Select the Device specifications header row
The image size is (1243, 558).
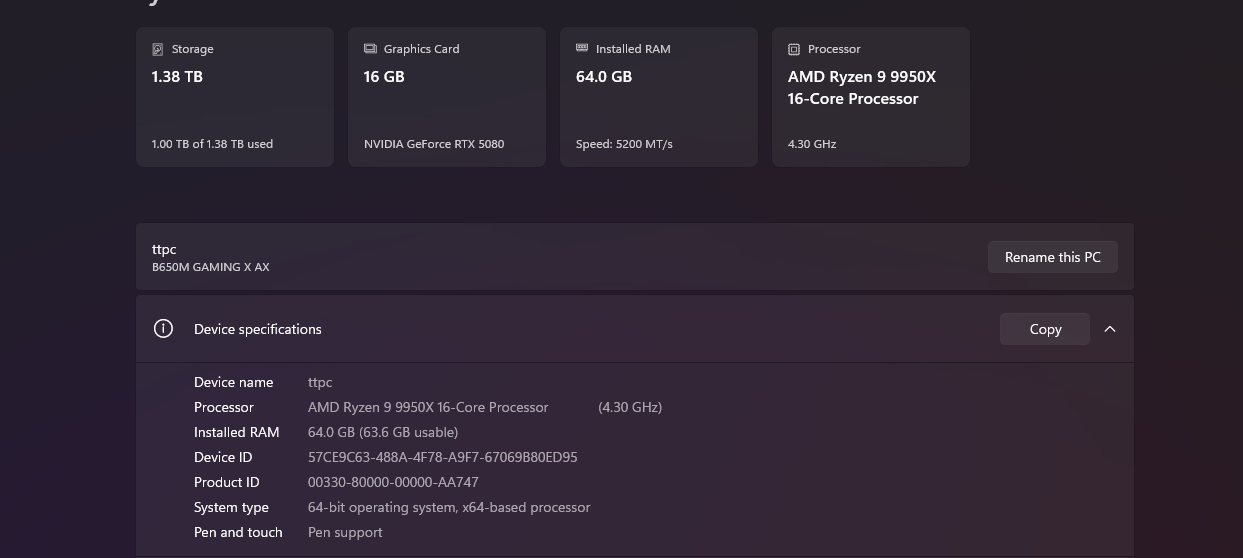pos(635,329)
